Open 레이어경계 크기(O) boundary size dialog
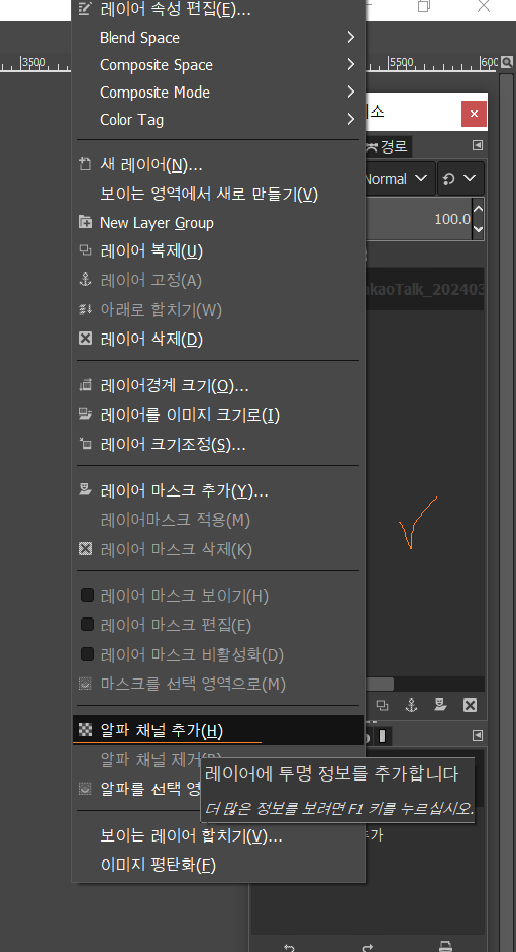The height and width of the screenshot is (952, 516). pyautogui.click(x=219, y=386)
